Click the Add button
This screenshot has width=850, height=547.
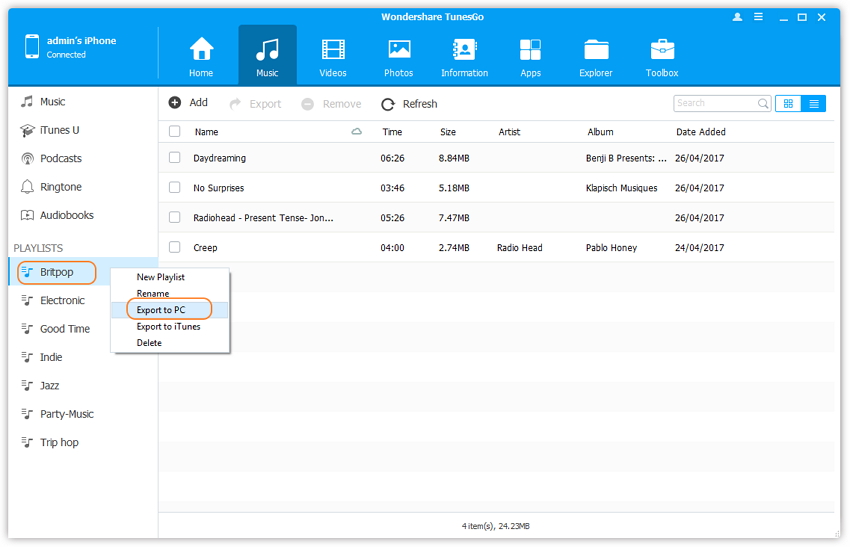189,103
